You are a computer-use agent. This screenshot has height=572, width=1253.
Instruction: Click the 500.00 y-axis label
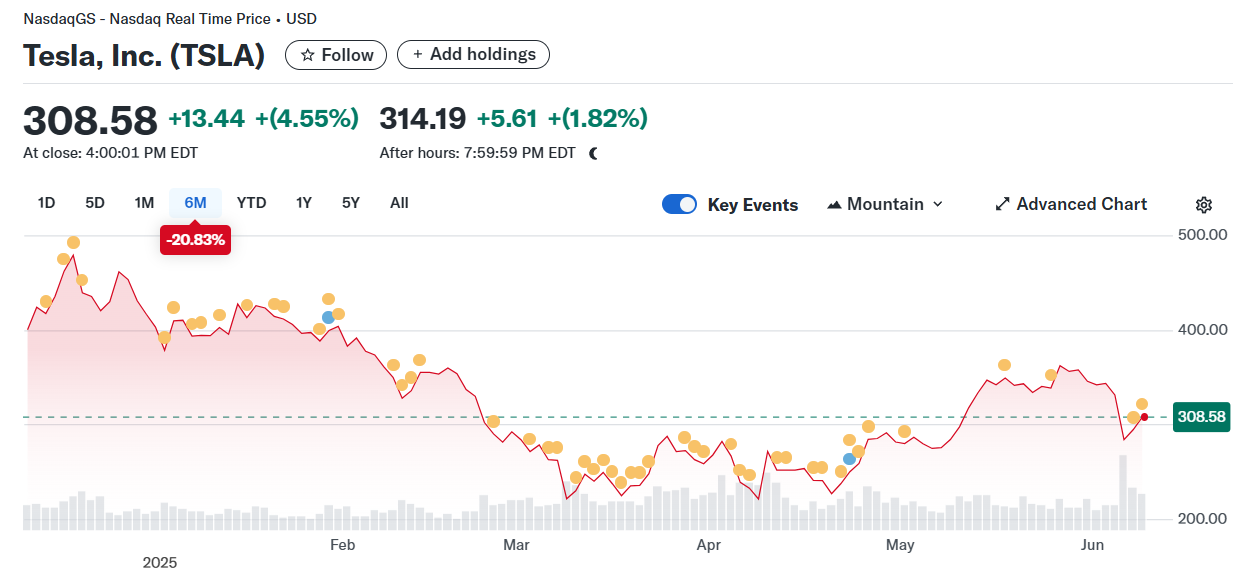1202,236
